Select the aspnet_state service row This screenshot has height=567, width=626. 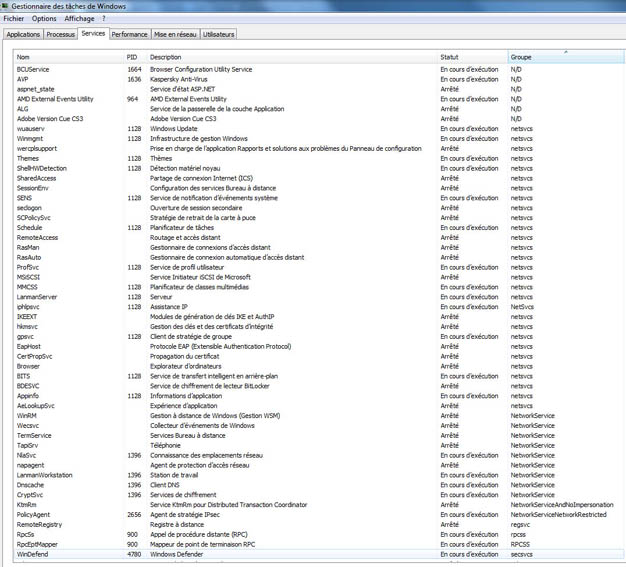pyautogui.click(x=319, y=89)
